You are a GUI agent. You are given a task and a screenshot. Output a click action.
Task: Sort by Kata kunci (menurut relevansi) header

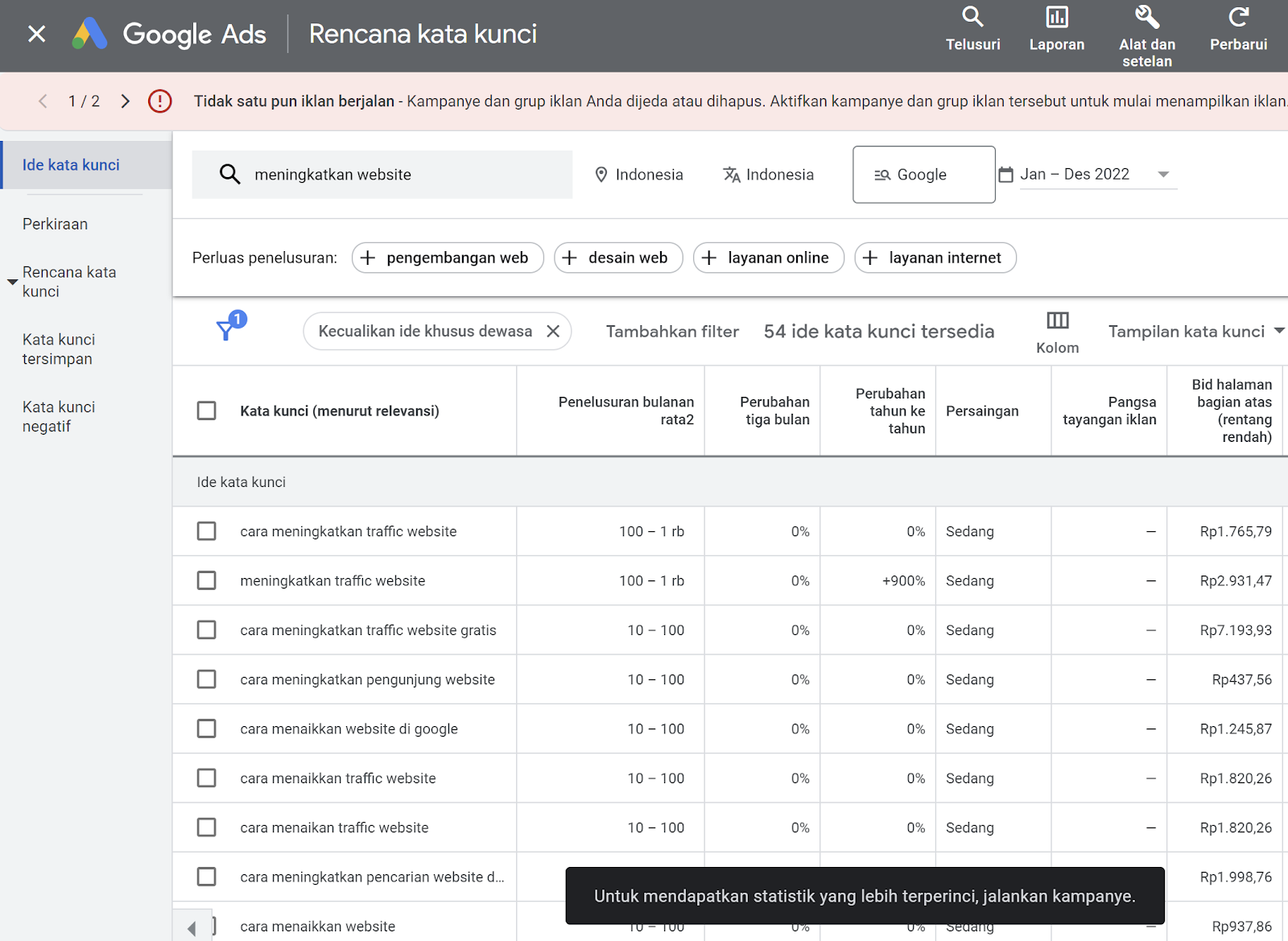click(x=340, y=411)
